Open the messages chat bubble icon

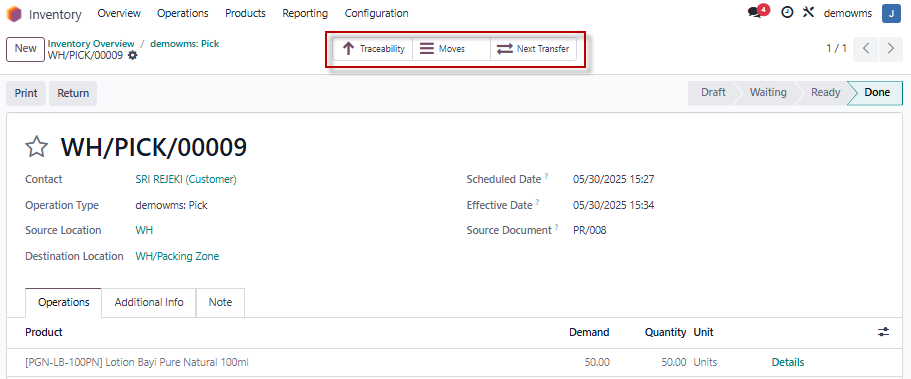click(755, 13)
